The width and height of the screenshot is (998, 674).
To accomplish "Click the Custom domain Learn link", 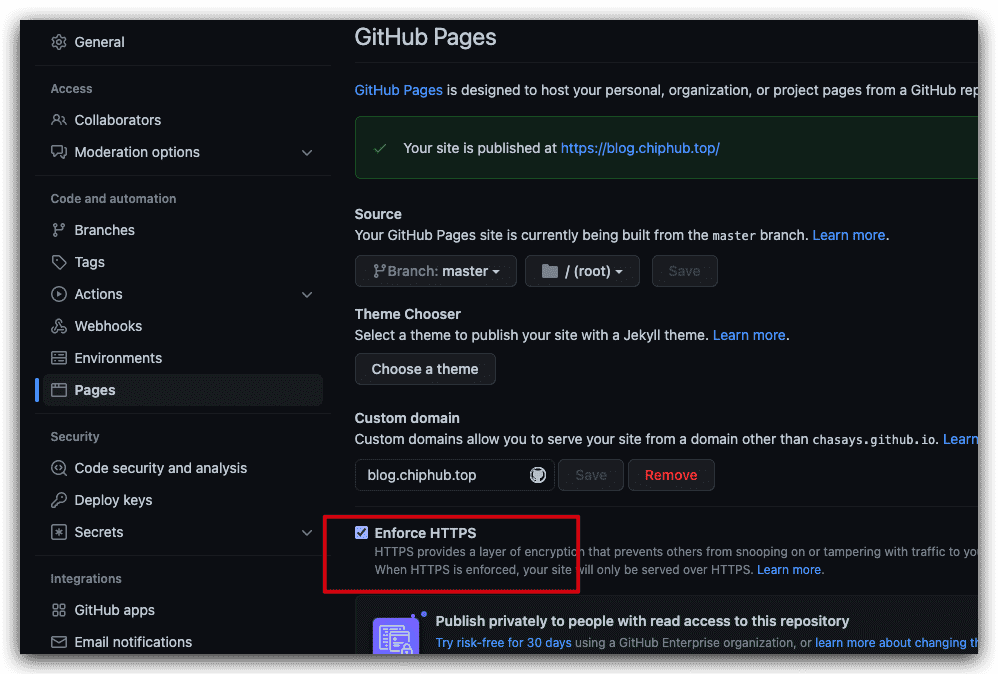I will tap(960, 439).
